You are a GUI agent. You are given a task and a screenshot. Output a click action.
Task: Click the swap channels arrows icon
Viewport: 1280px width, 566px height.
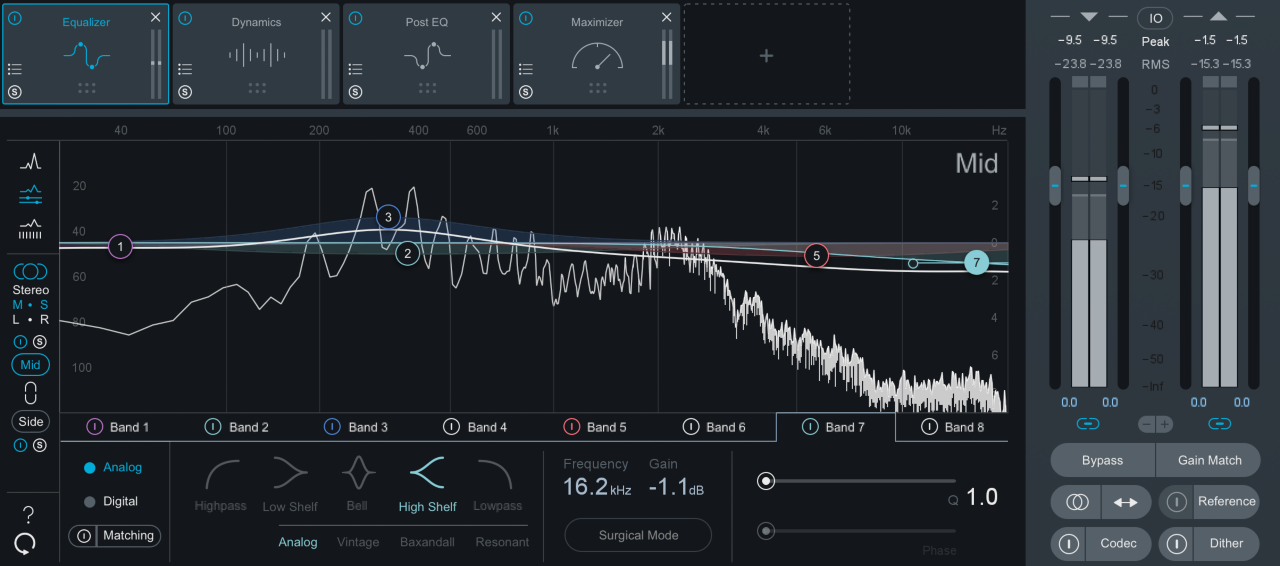[x=1125, y=502]
